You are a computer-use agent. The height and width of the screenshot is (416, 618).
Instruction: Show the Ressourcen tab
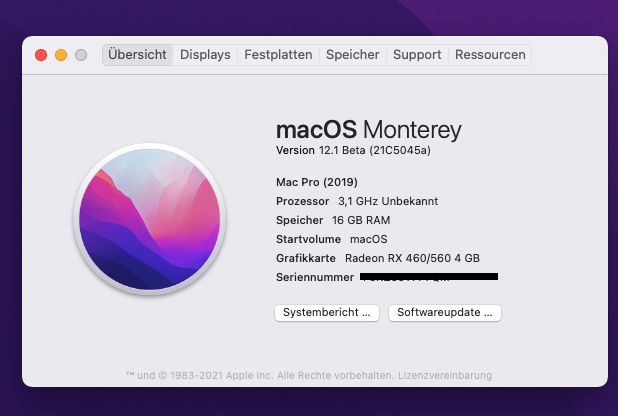click(x=490, y=54)
